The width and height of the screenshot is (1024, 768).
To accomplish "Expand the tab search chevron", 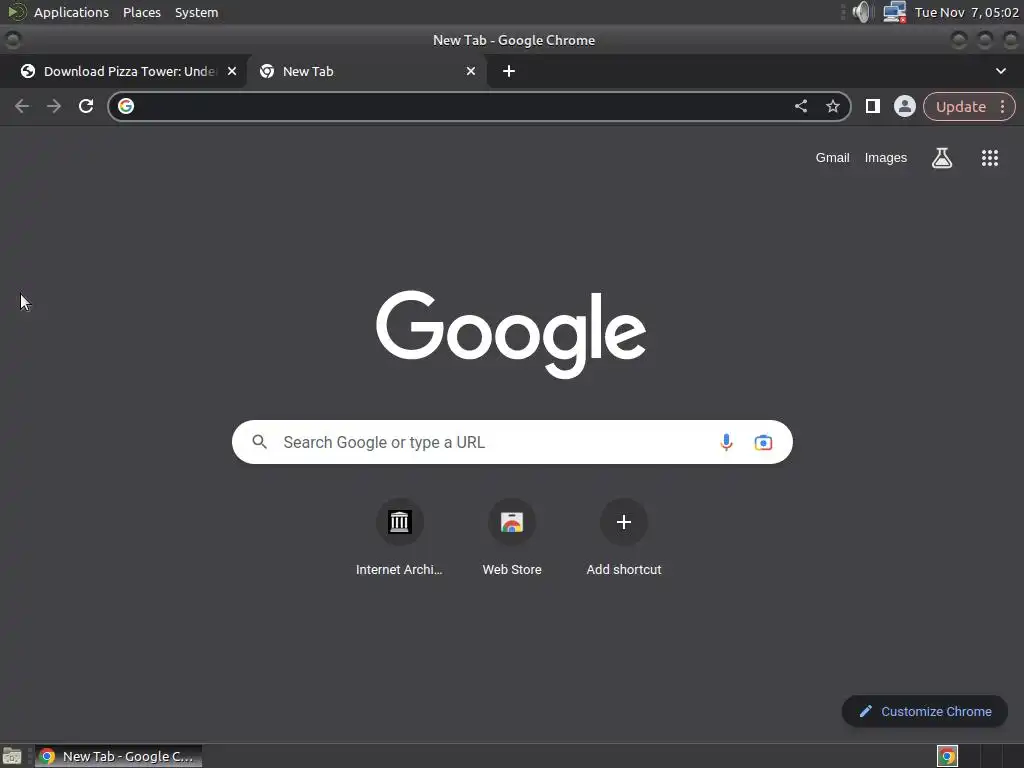I will (x=1000, y=71).
